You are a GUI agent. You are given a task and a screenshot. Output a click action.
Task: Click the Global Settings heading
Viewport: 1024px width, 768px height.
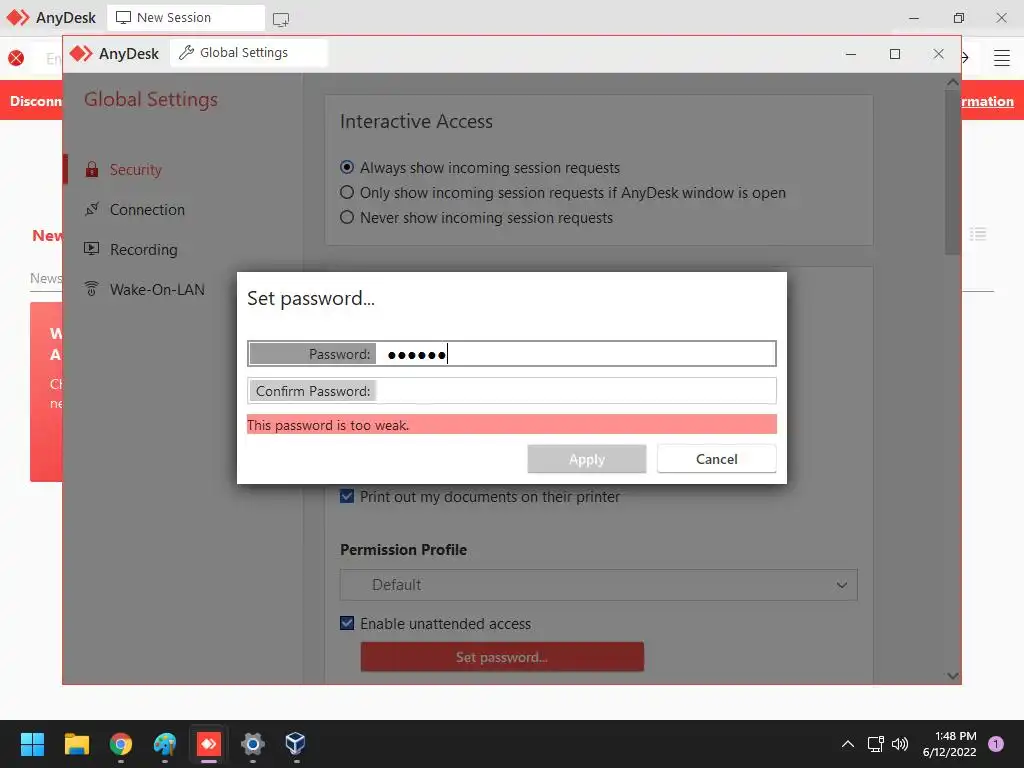pyautogui.click(x=151, y=99)
